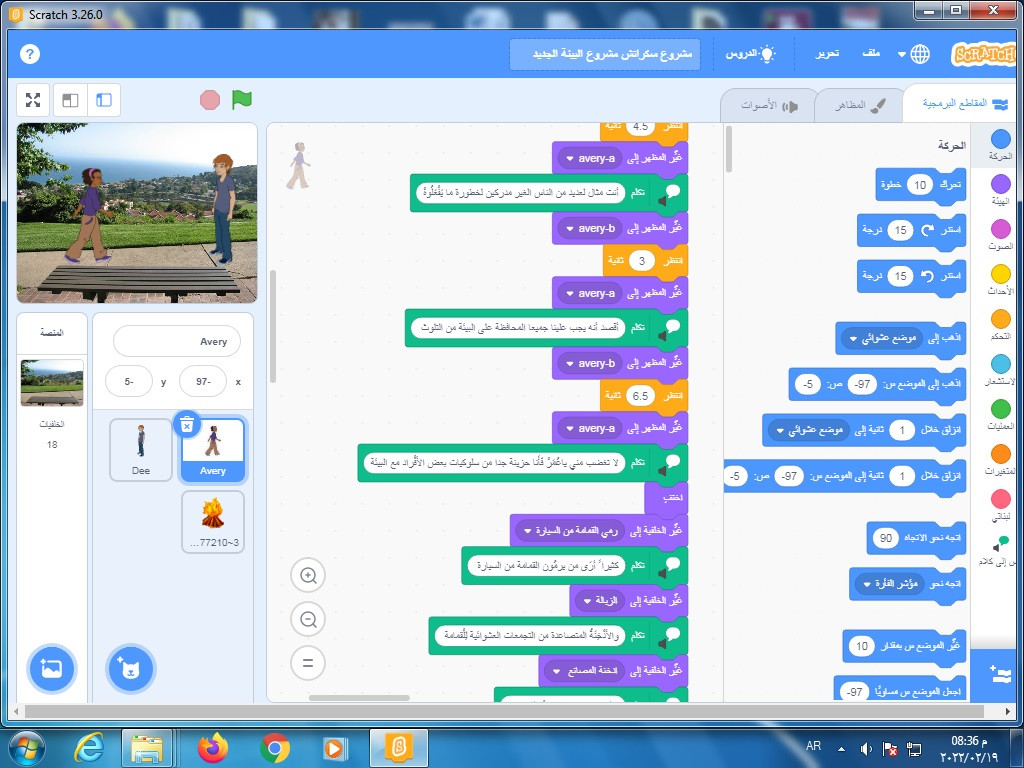Open موضع عشوائي dropdown in اذهب إلى block
Viewport: 1024px width, 768px height.
click(882, 338)
